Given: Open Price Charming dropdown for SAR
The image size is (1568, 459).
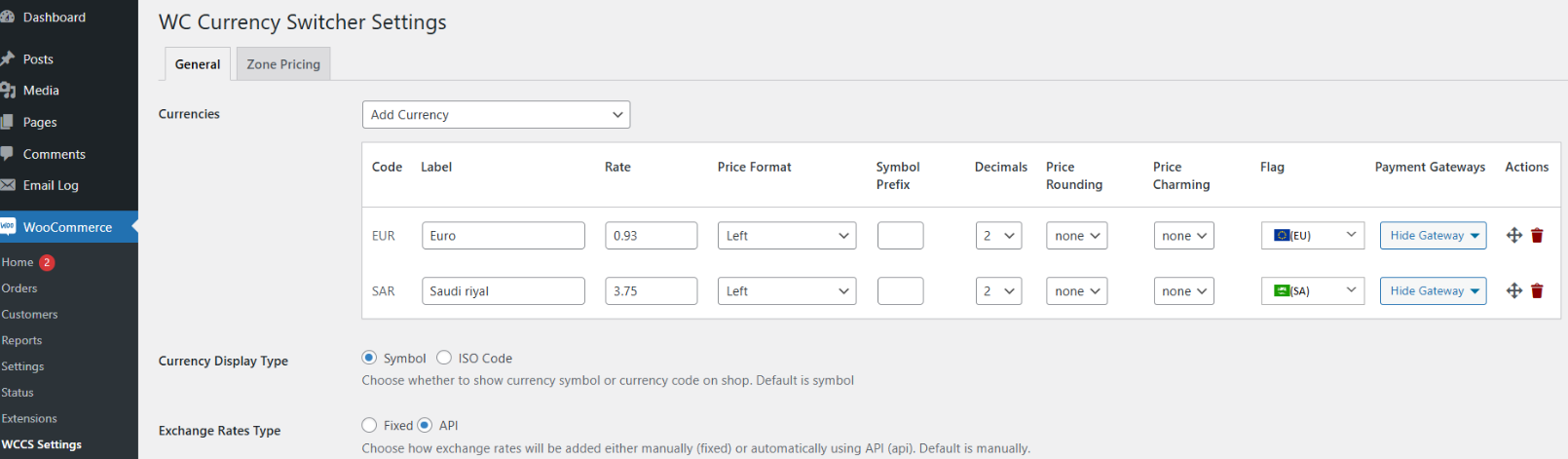Looking at the screenshot, I should (x=1183, y=291).
